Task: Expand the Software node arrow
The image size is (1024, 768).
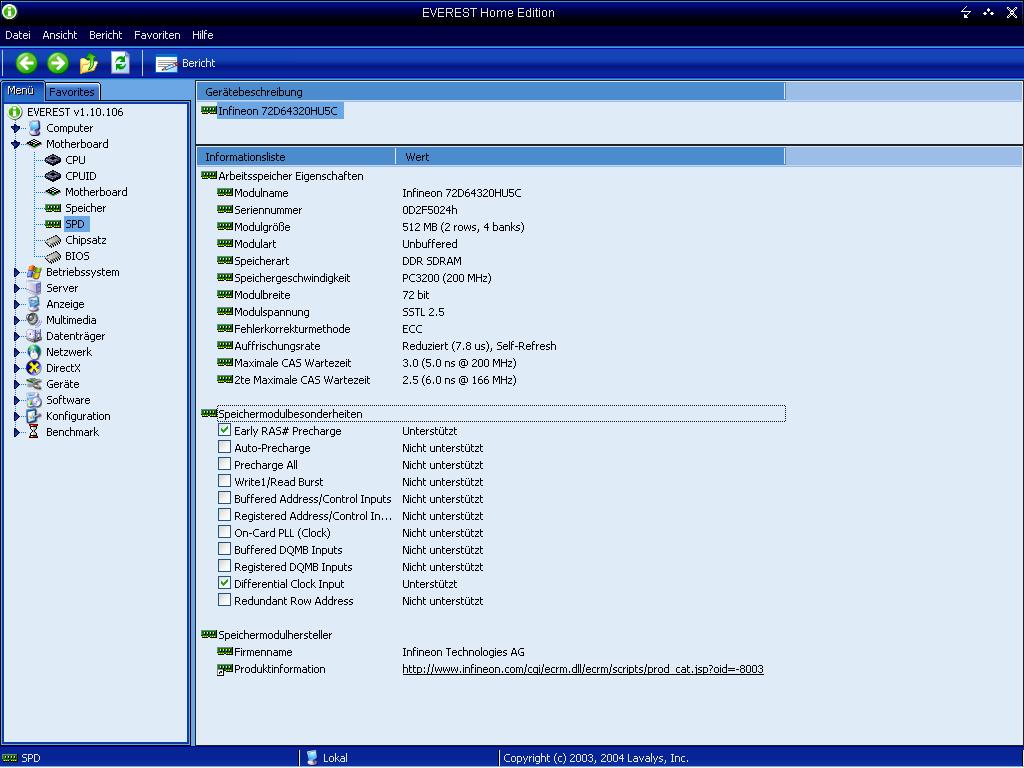Action: (x=16, y=400)
